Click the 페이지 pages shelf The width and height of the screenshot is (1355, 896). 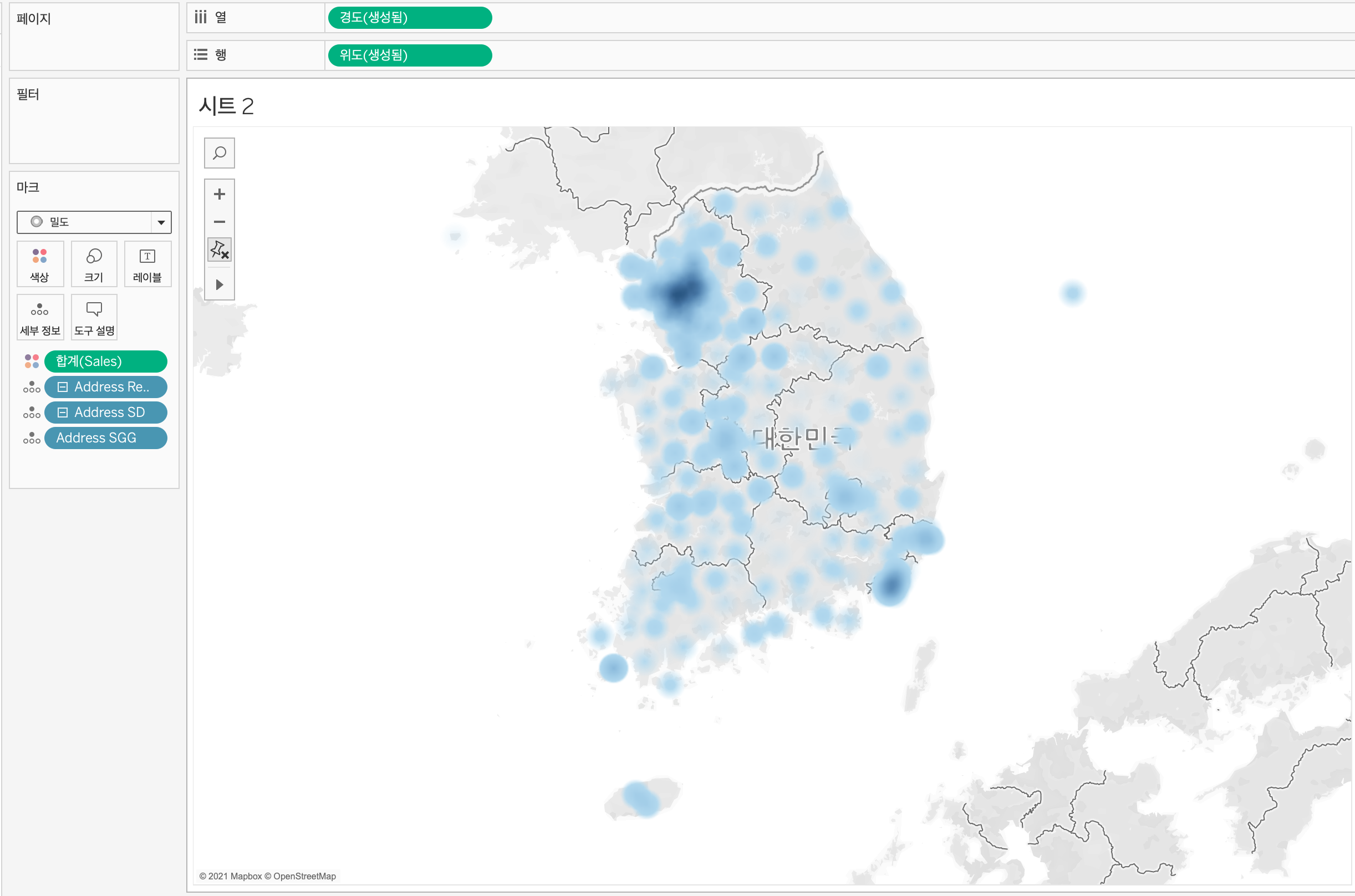94,37
